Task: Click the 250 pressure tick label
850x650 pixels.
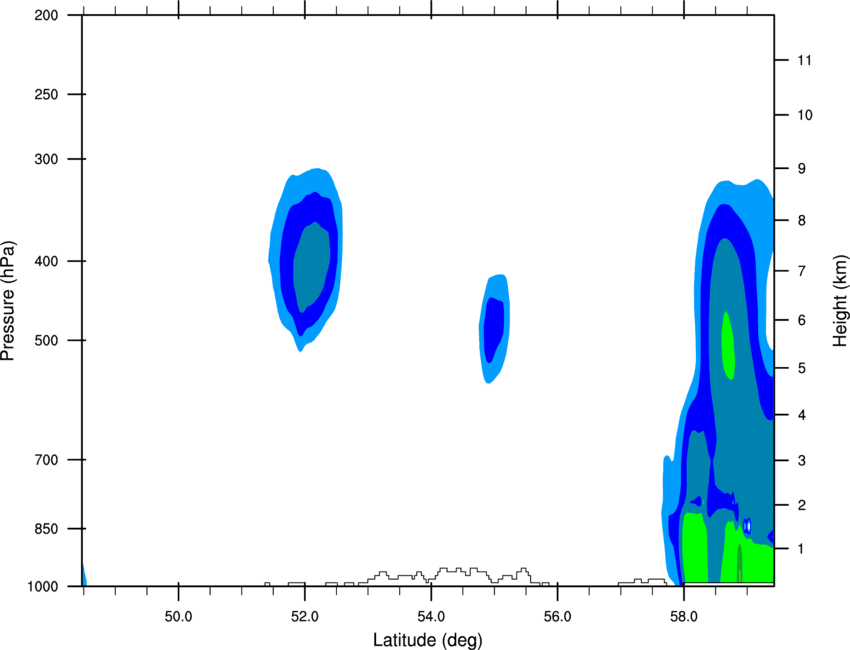Action: pyautogui.click(x=46, y=94)
